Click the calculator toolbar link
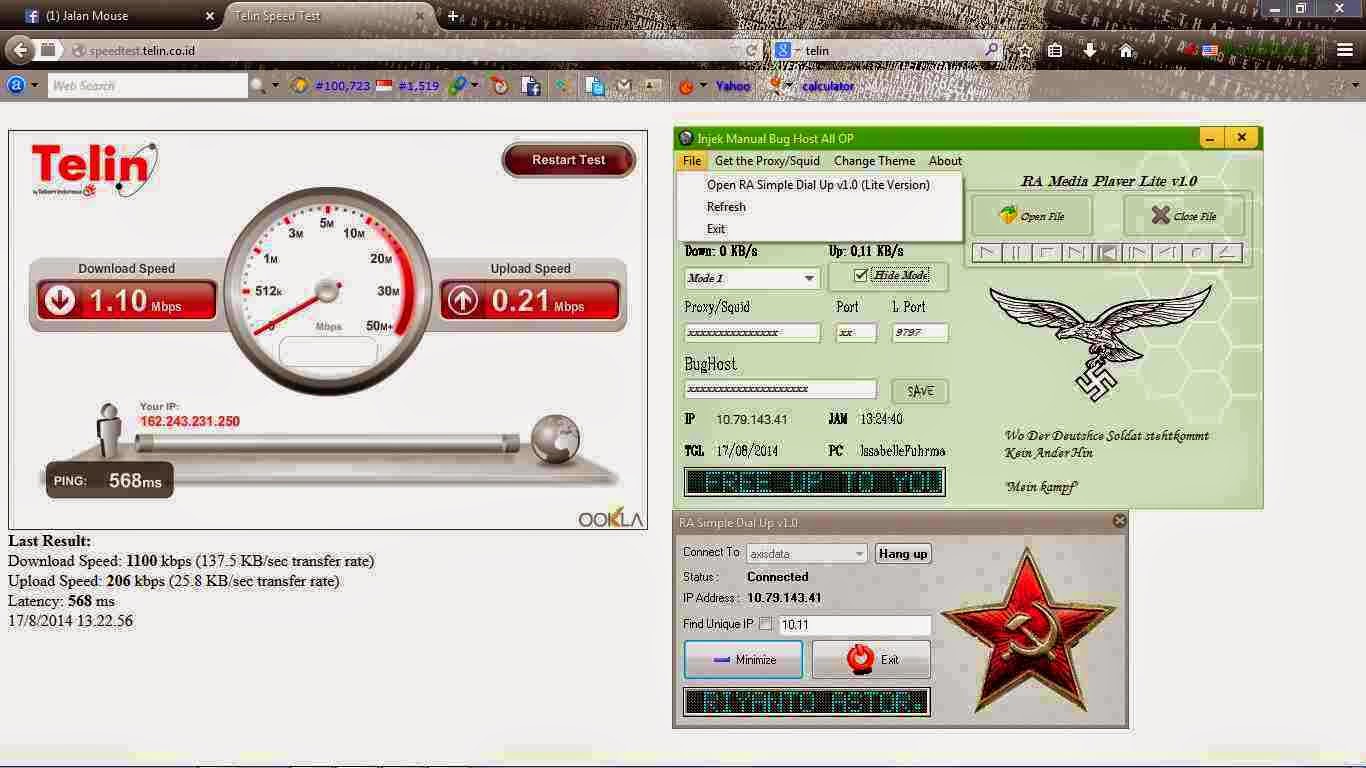Screen dimensions: 1366x768 (x=828, y=86)
